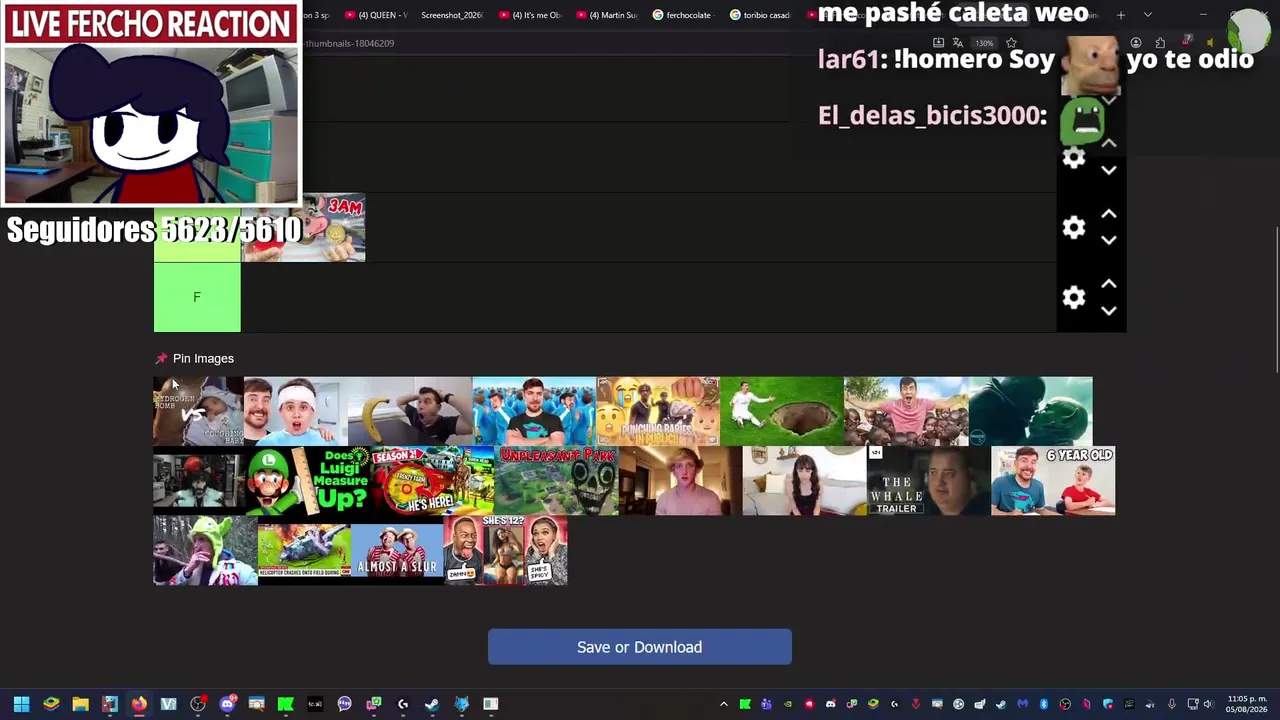The height and width of the screenshot is (720, 1280).
Task: Open a new browser tab with plus button
Action: 1121,15
